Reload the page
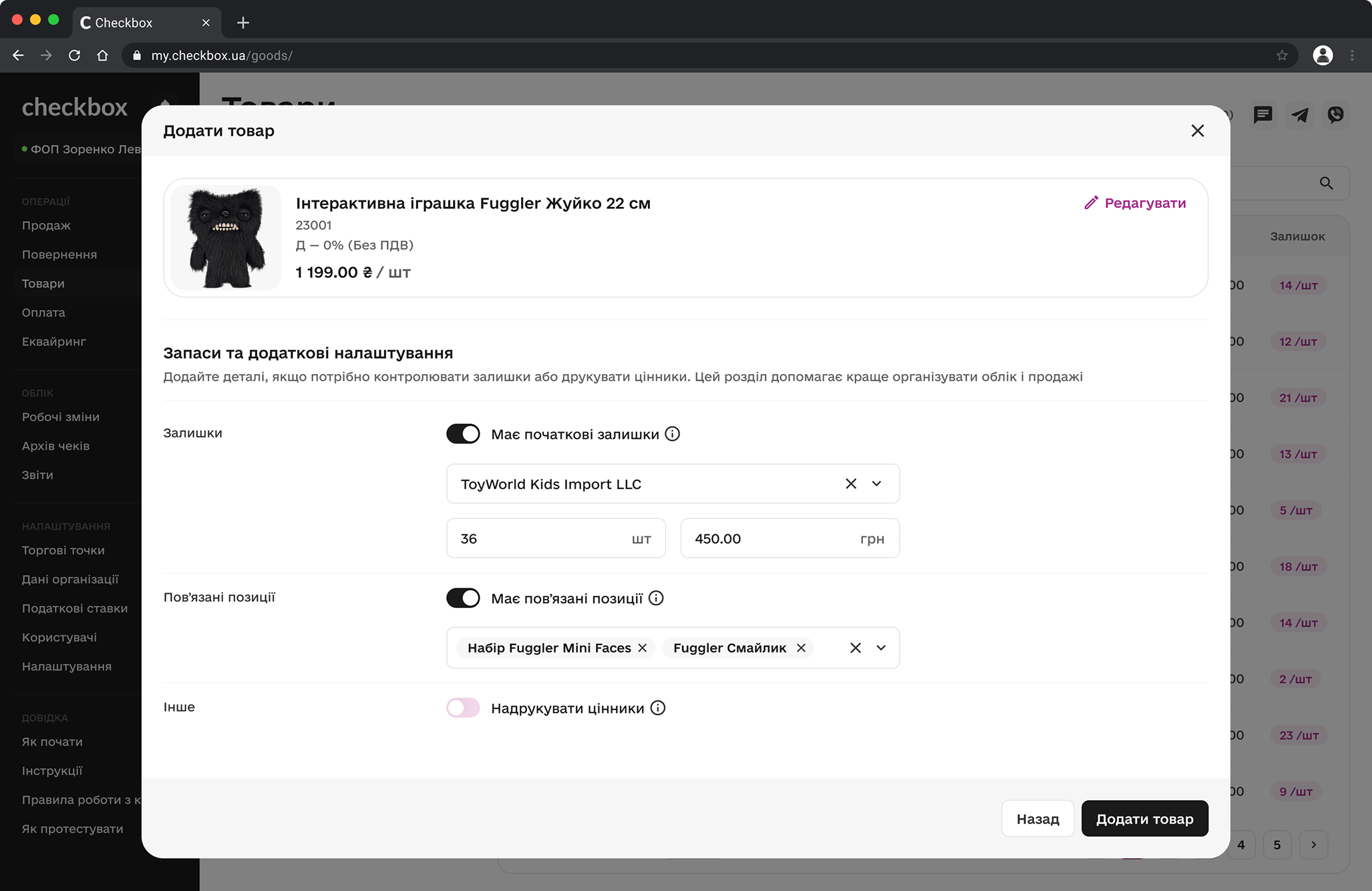This screenshot has height=891, width=1372. (74, 55)
